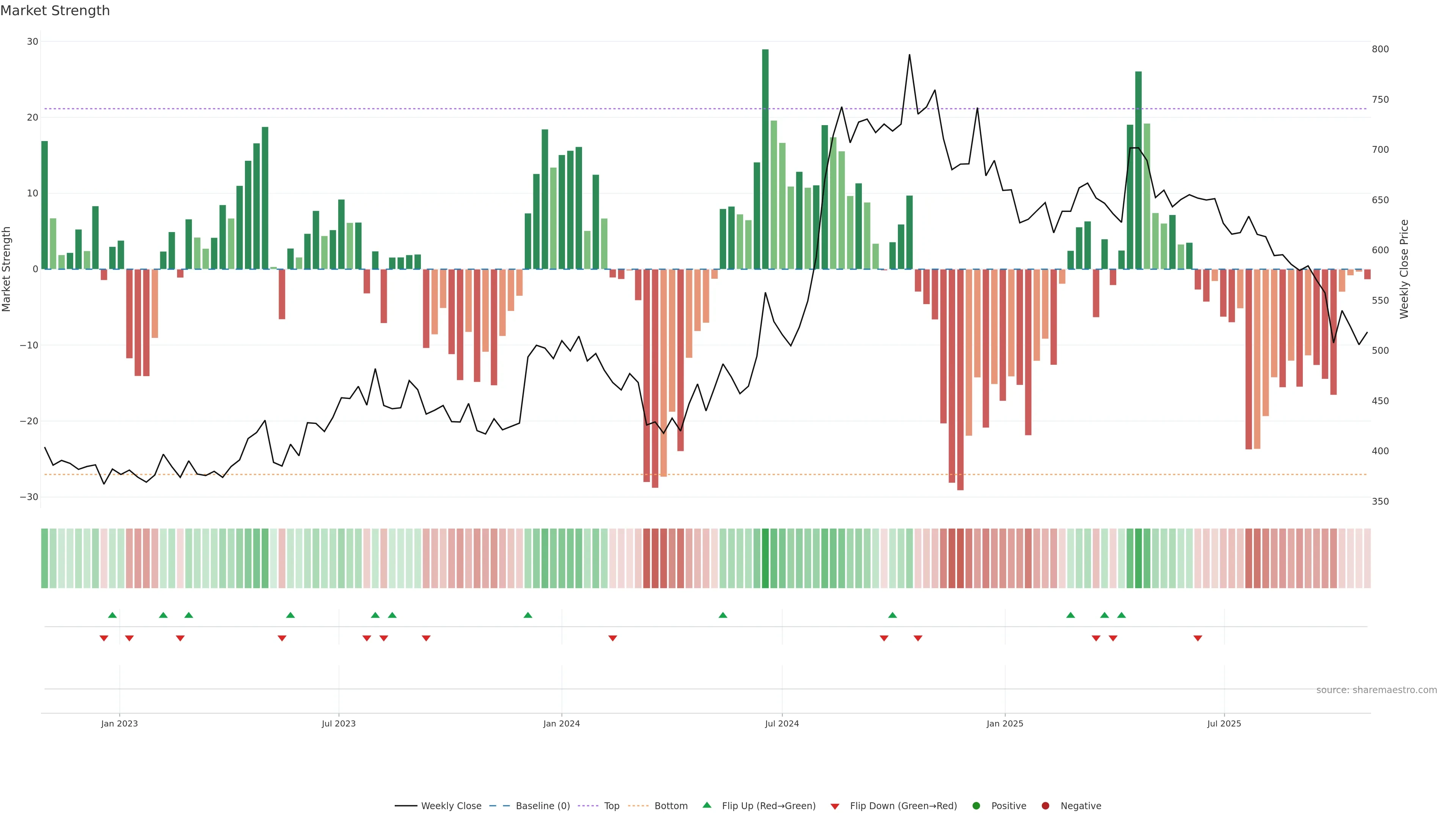Click the first green flip-up triangle marker
Viewport: 1456px width, 819px height.
pyautogui.click(x=113, y=615)
